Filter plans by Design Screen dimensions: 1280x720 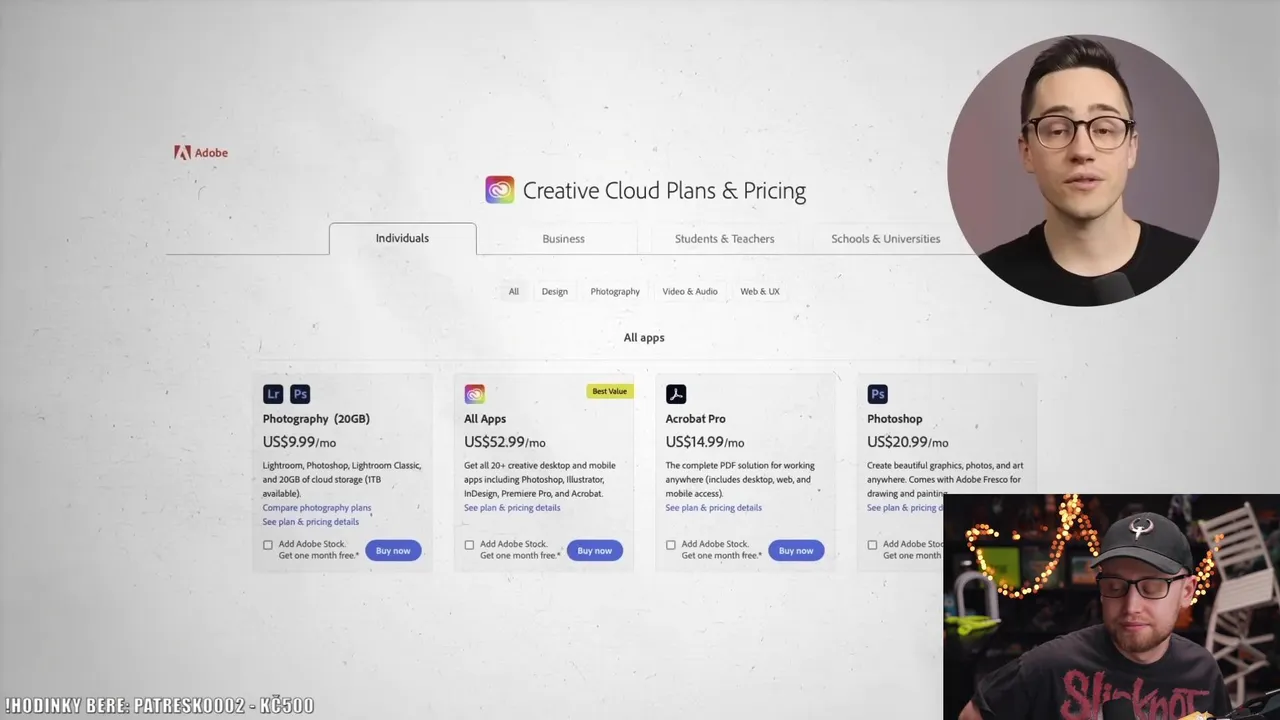(554, 292)
